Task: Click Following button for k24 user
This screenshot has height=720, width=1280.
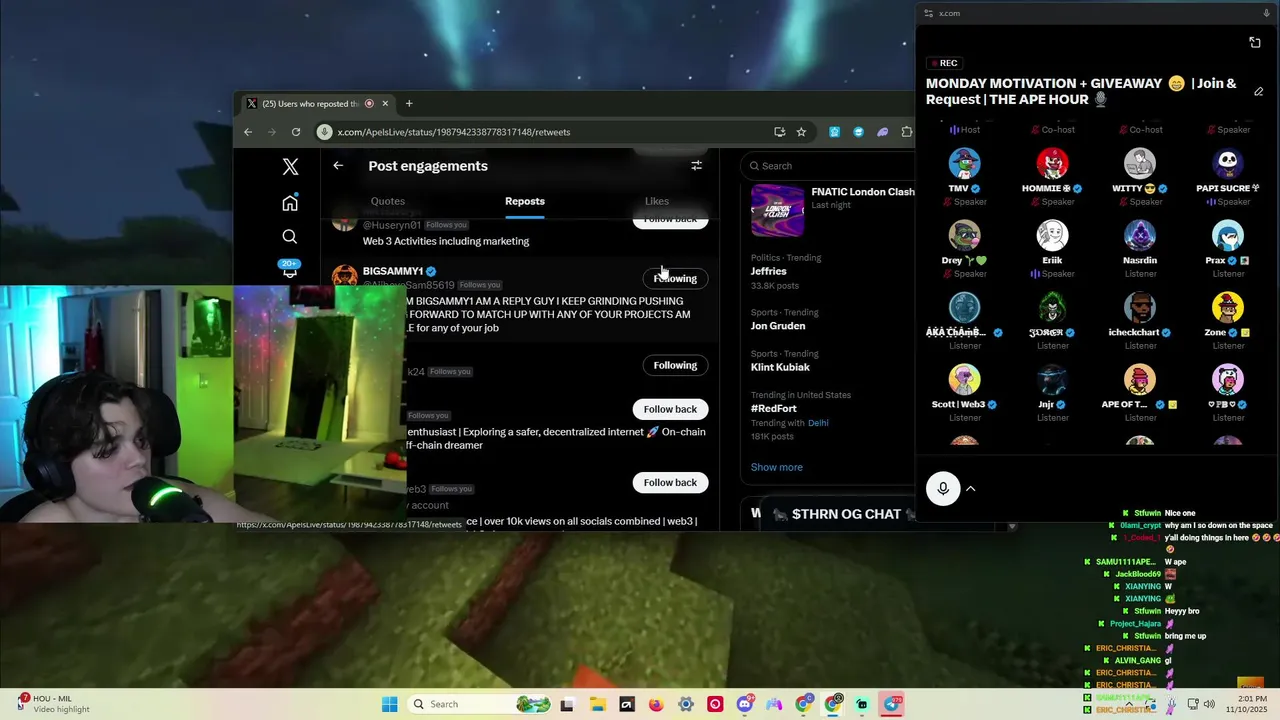Action: coord(675,365)
